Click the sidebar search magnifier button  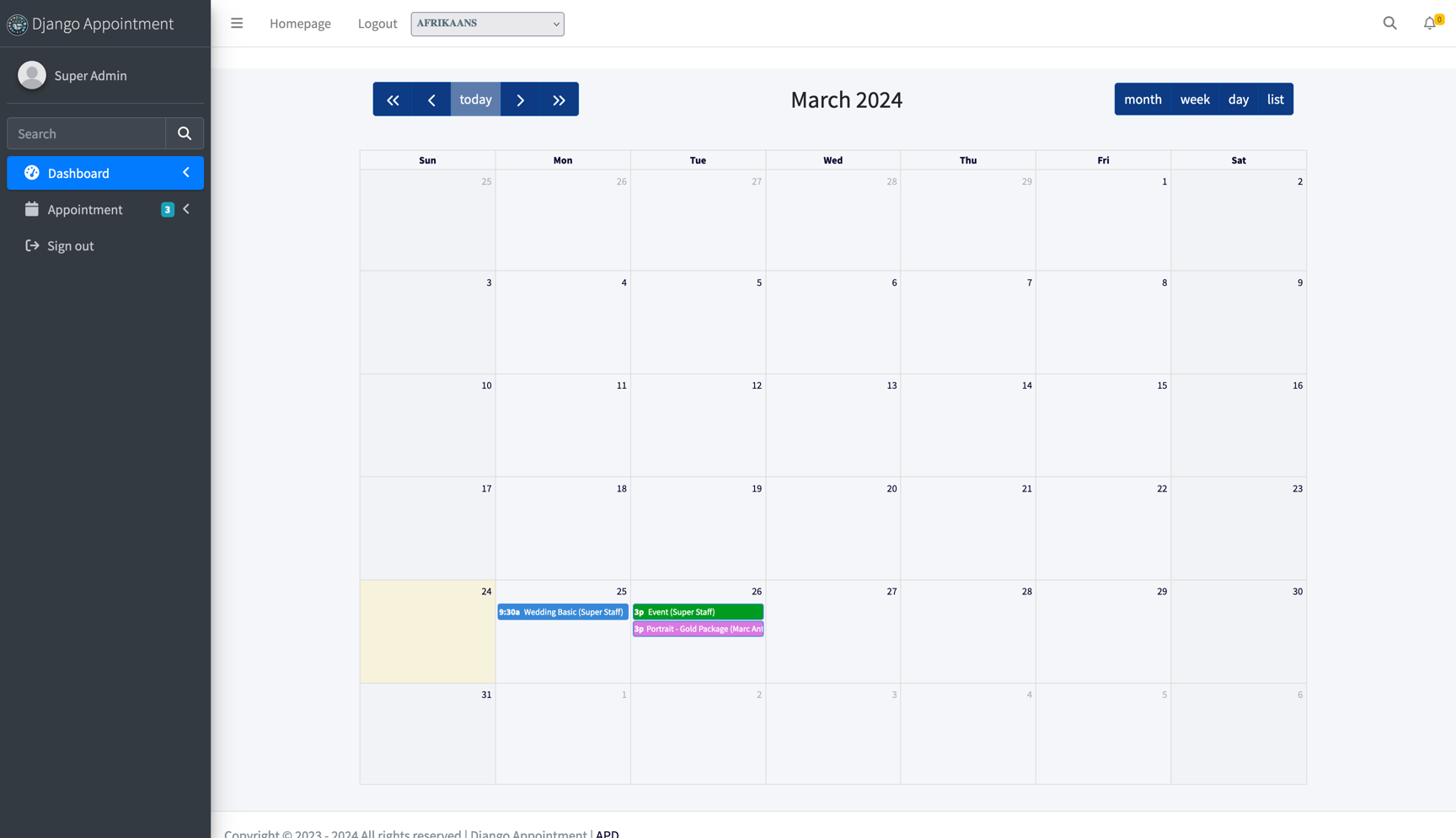(x=185, y=133)
